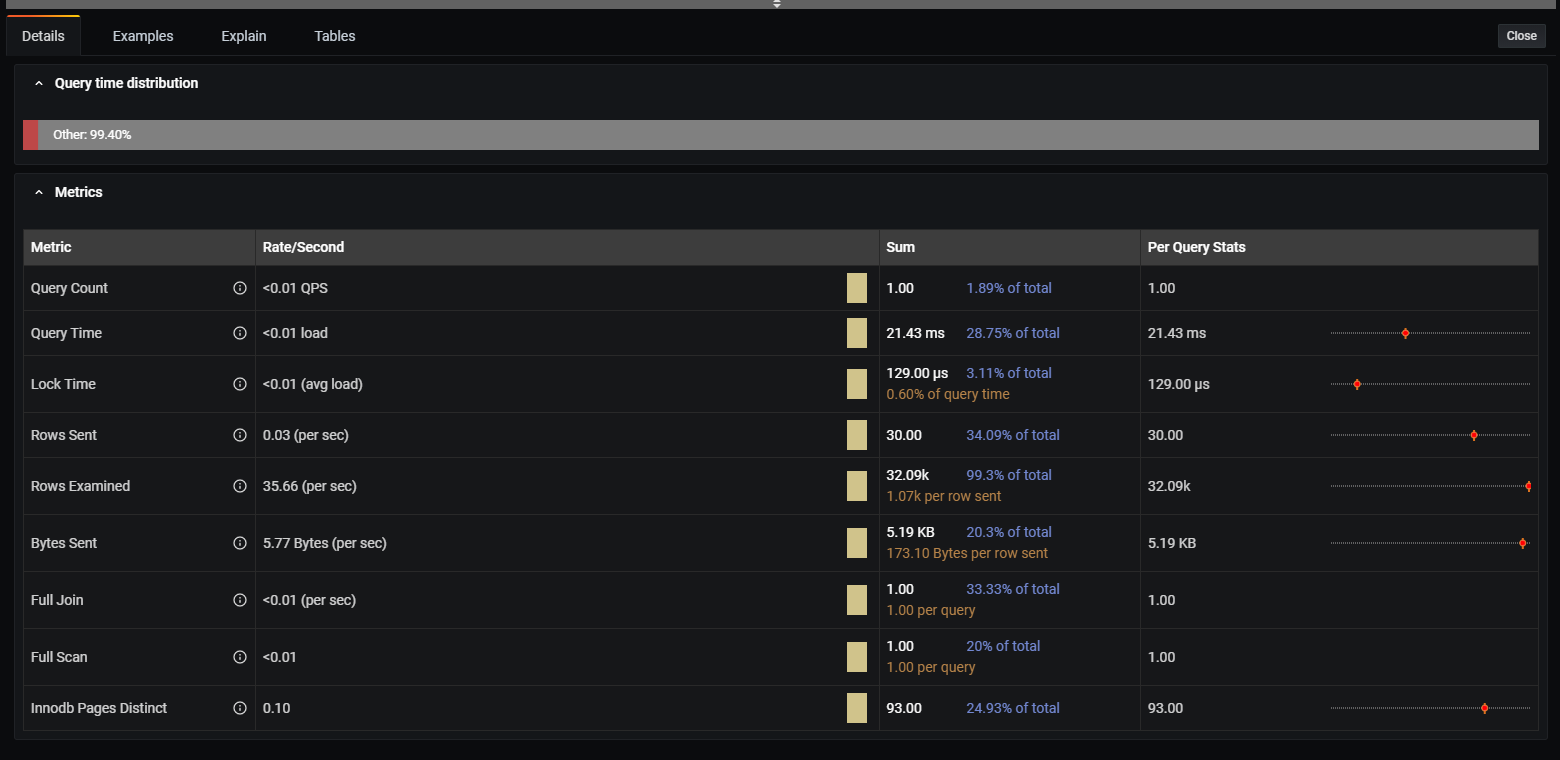Click '20.3% of total' for Bytes Sent
The width and height of the screenshot is (1560, 760).
point(1009,532)
